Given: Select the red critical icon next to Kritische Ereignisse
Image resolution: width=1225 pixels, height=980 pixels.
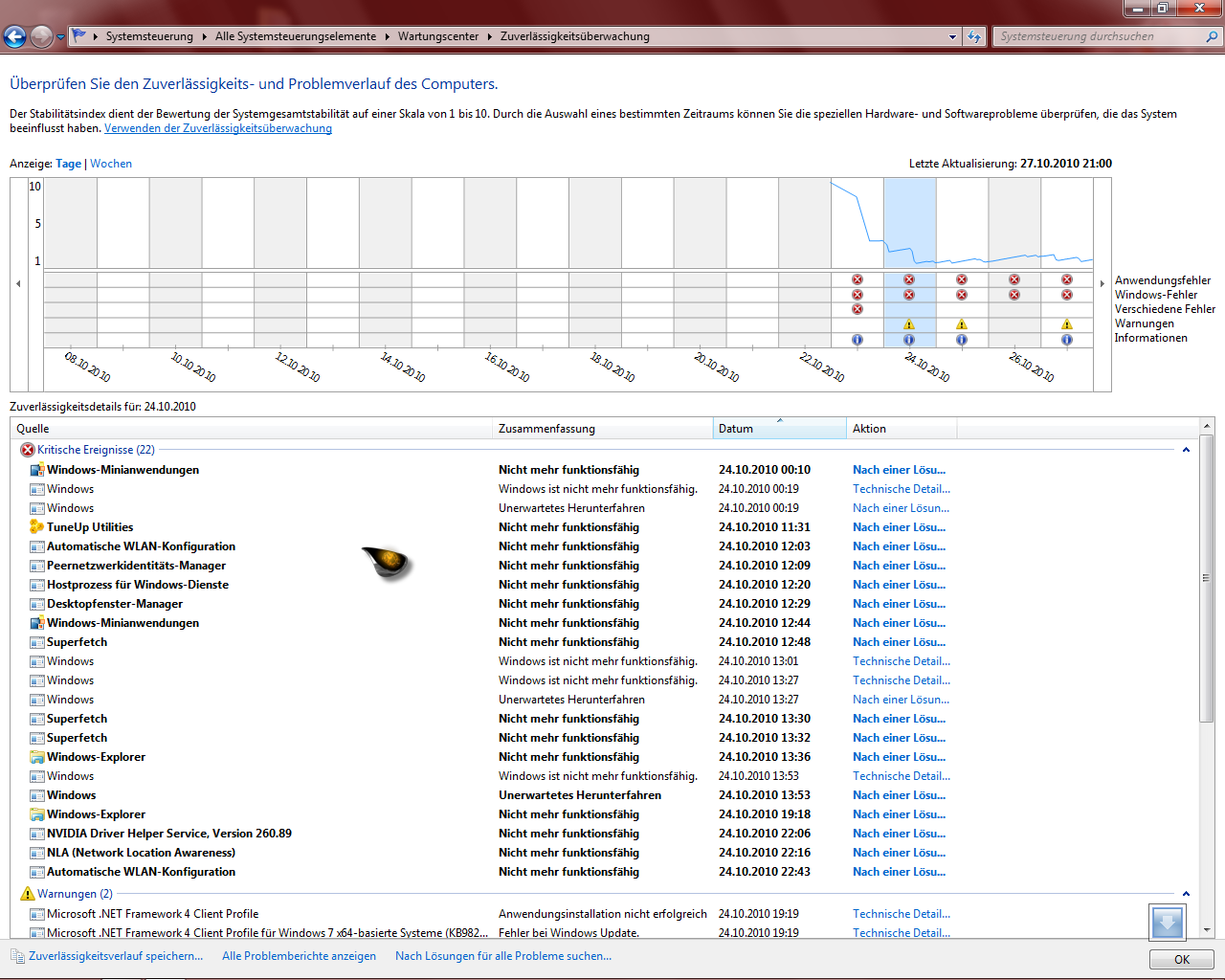Looking at the screenshot, I should 28,450.
